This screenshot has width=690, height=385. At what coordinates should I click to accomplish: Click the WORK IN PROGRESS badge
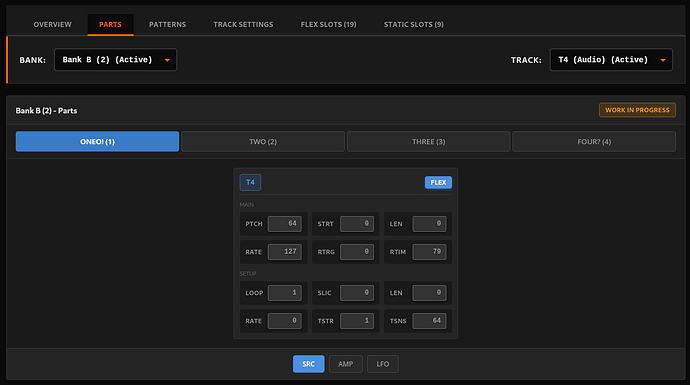[637, 110]
